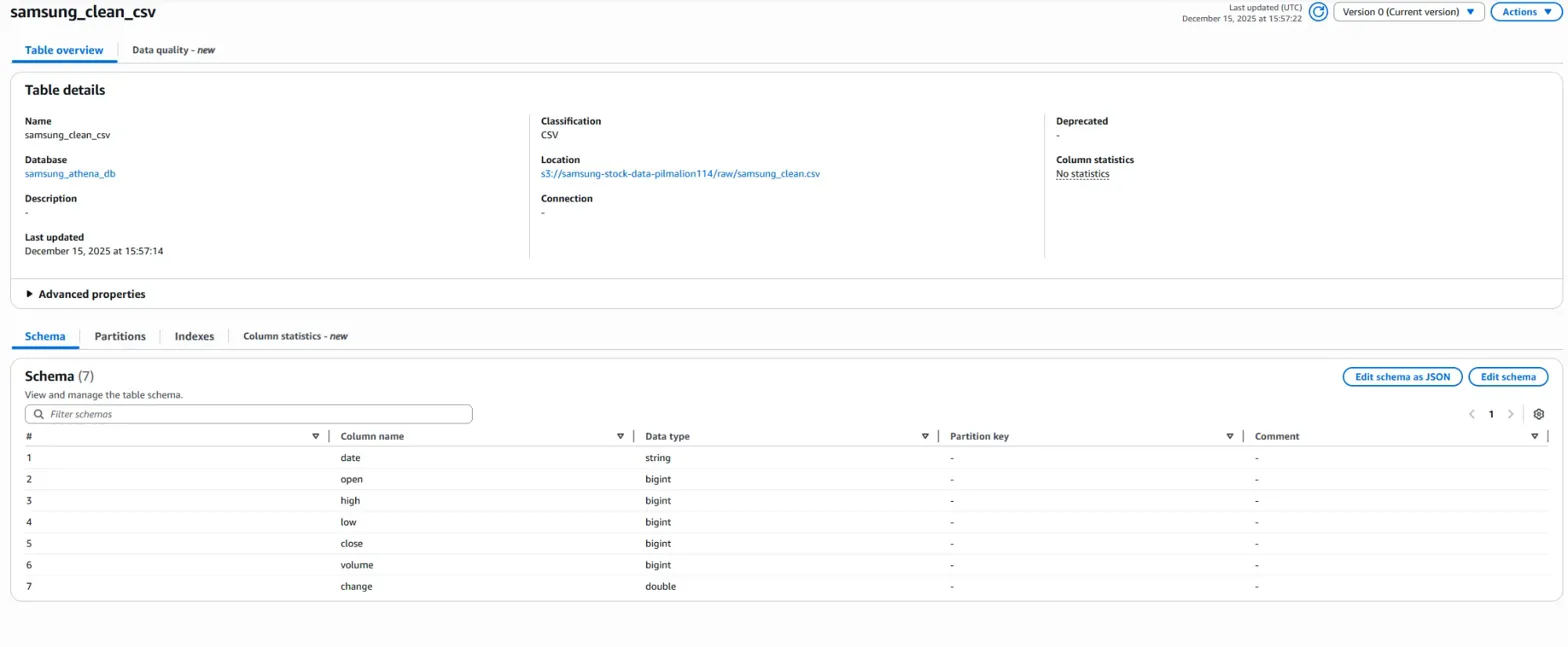Screen dimensions: 1568x647
Task: Click the Partition key header
Action: pyautogui.click(x=980, y=436)
